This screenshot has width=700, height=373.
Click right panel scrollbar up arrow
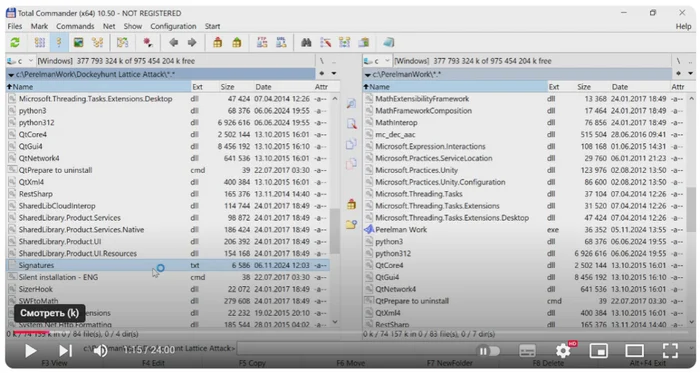691,98
